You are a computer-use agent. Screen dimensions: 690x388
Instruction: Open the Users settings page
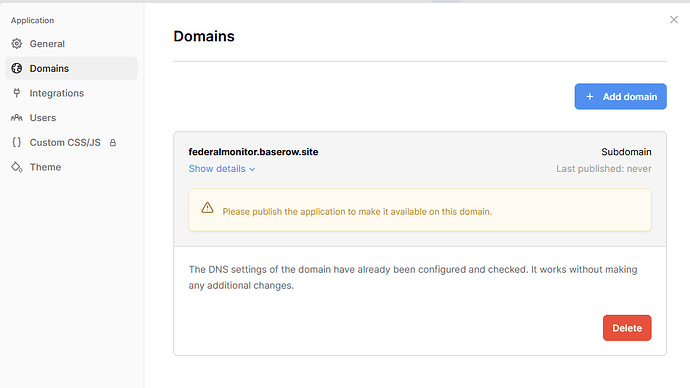[x=71, y=117]
